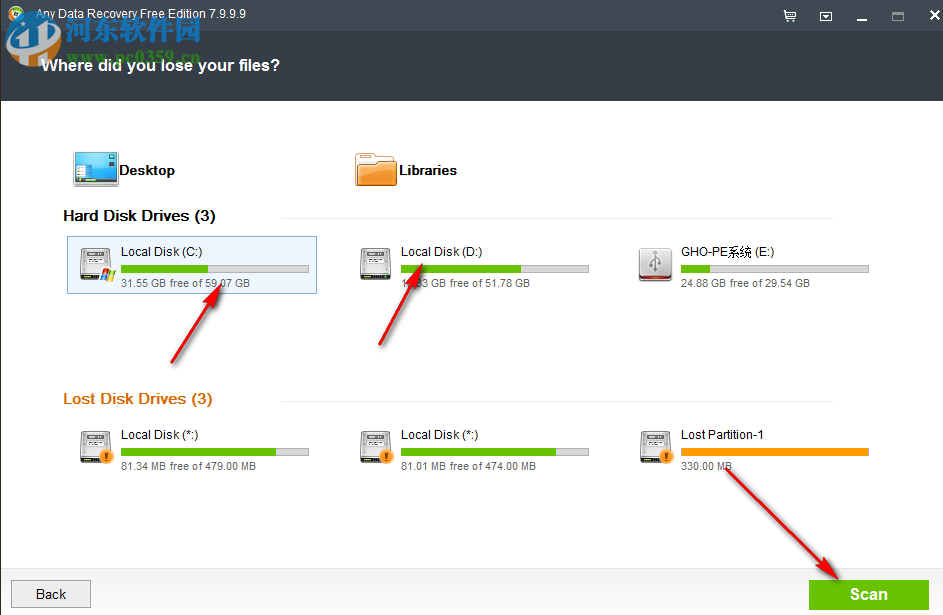Select the Desktop monitor icon

pyautogui.click(x=96, y=169)
